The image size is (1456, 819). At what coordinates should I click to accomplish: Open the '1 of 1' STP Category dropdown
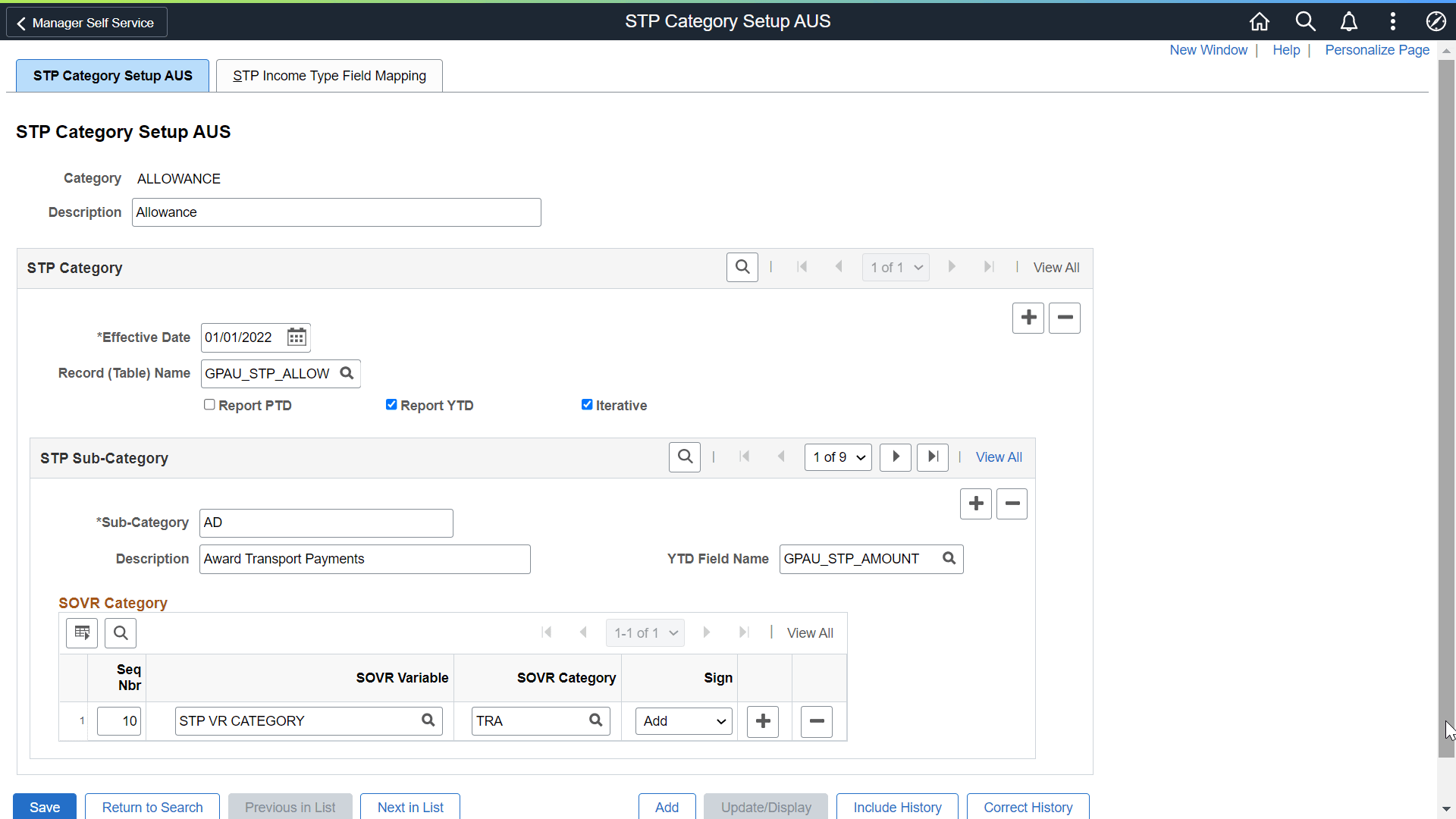pyautogui.click(x=896, y=267)
